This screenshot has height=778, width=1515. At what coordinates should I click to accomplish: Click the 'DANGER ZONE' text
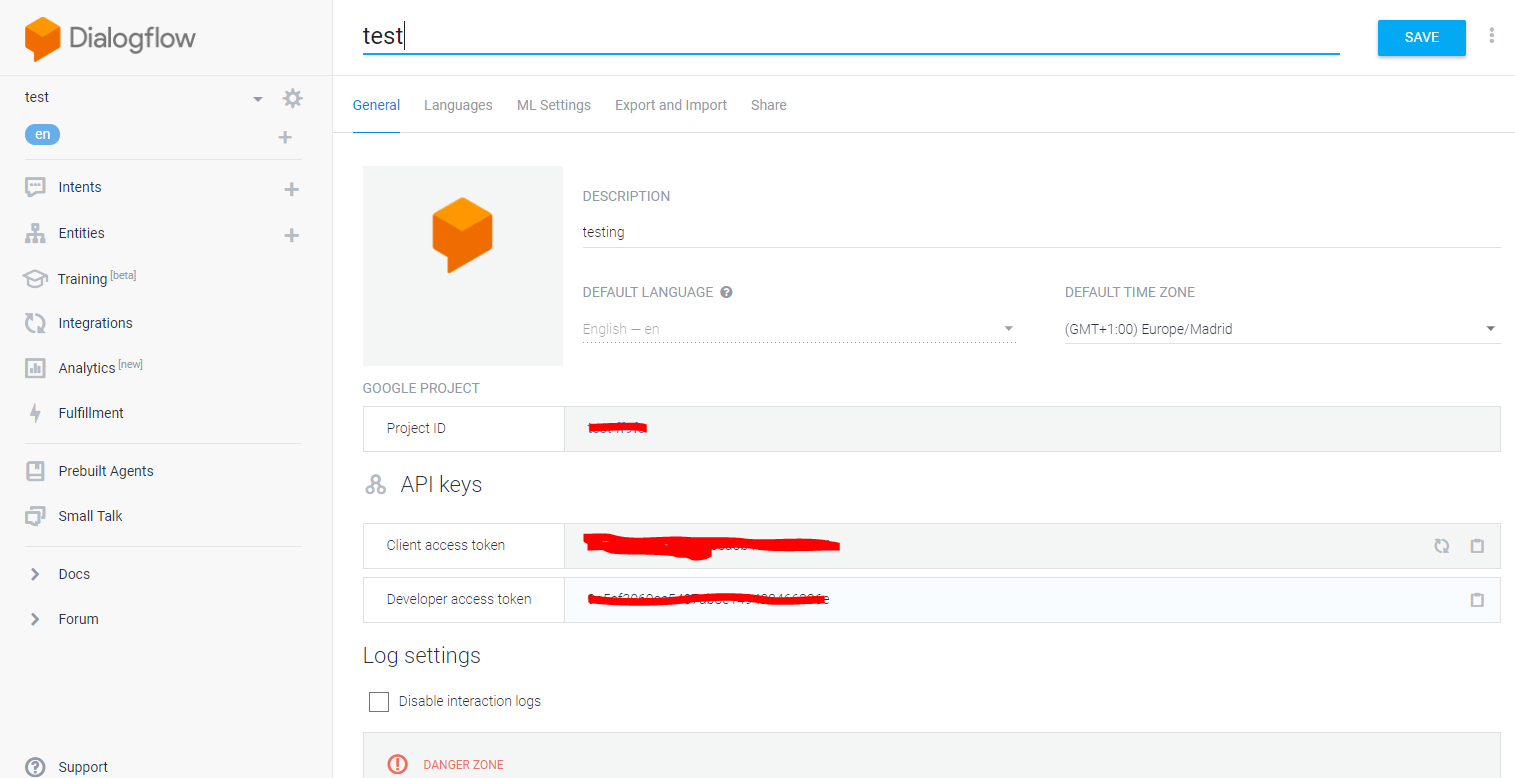(464, 765)
